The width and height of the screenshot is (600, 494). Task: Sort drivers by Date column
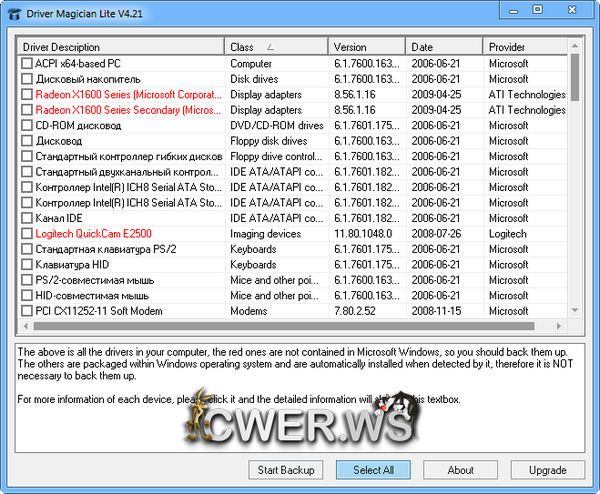point(444,47)
